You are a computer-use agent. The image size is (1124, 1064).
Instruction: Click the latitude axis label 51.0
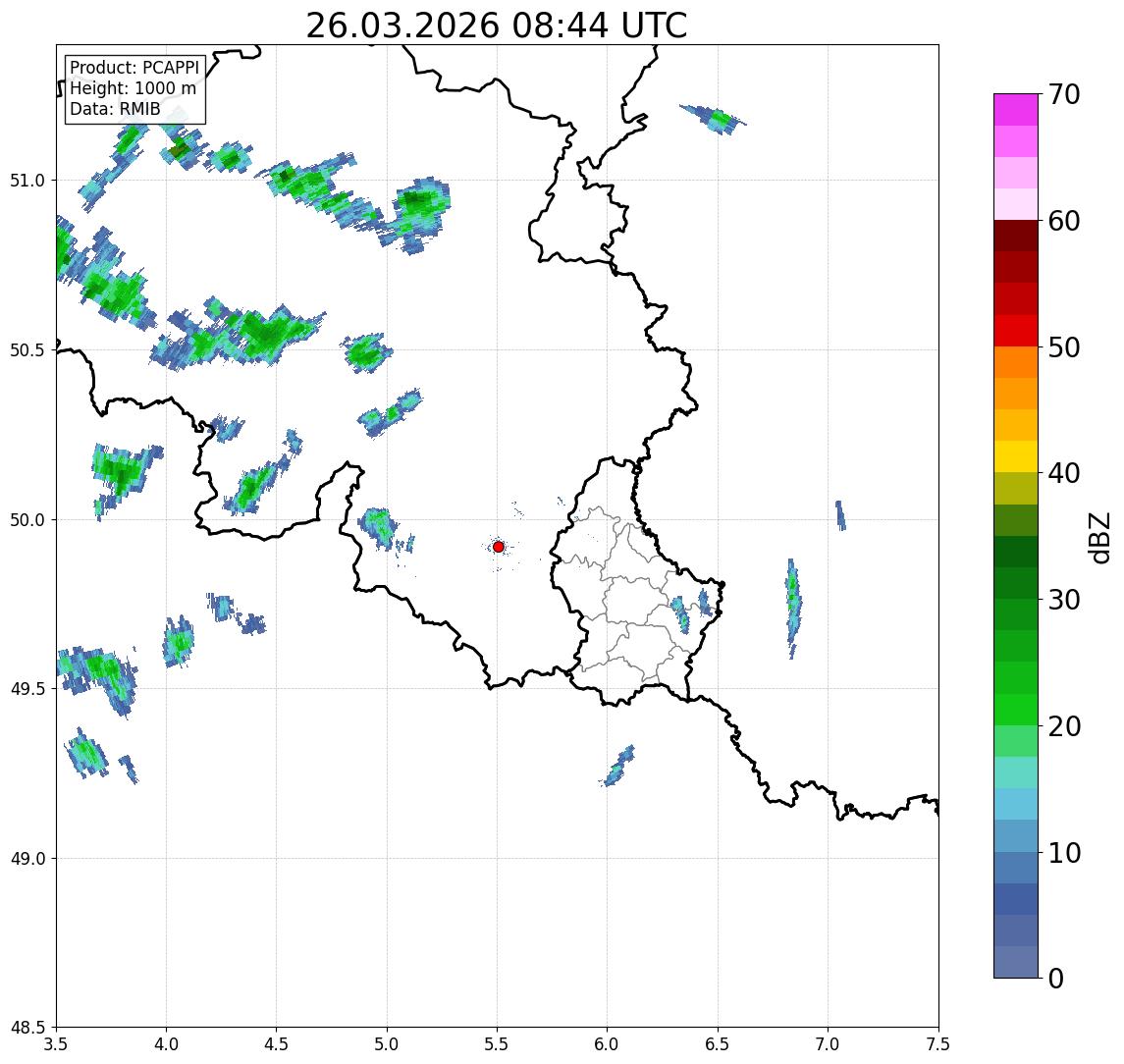pyautogui.click(x=27, y=181)
